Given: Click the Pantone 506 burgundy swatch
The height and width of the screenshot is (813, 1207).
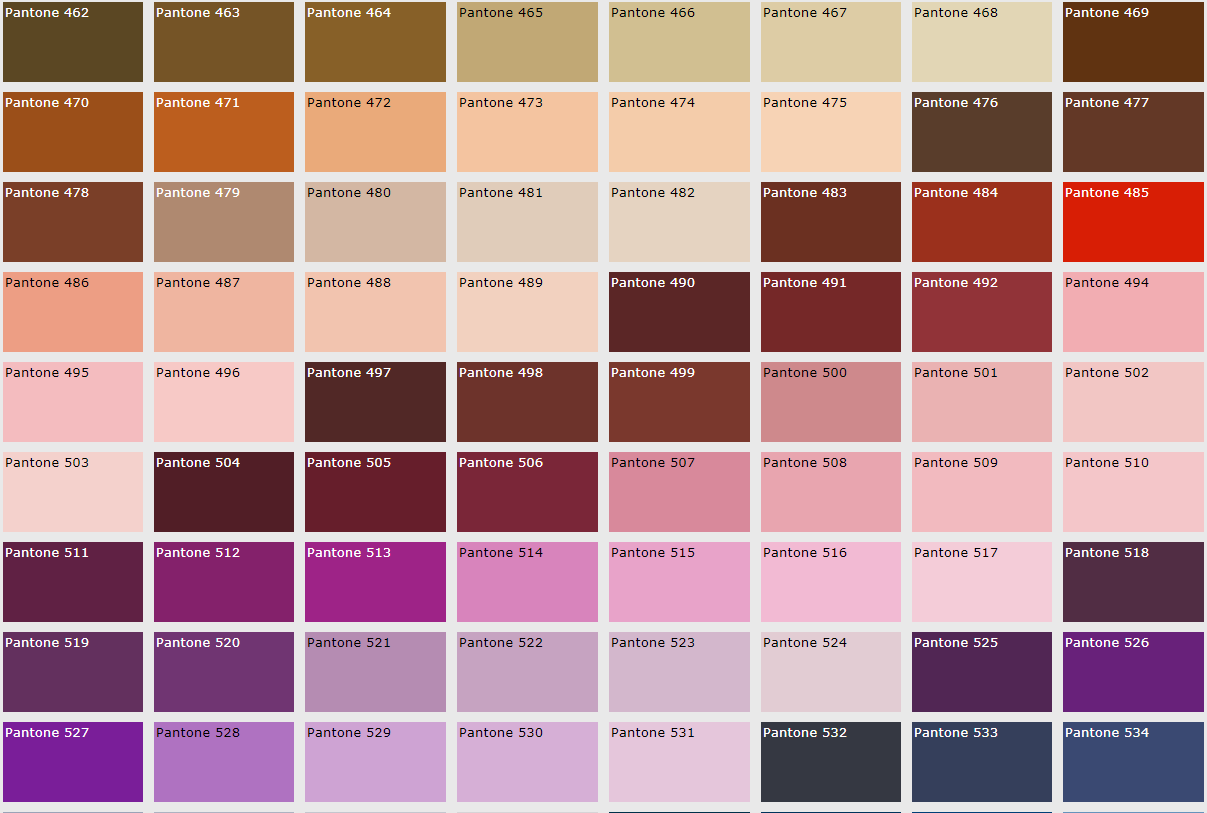Looking at the screenshot, I should 527,492.
